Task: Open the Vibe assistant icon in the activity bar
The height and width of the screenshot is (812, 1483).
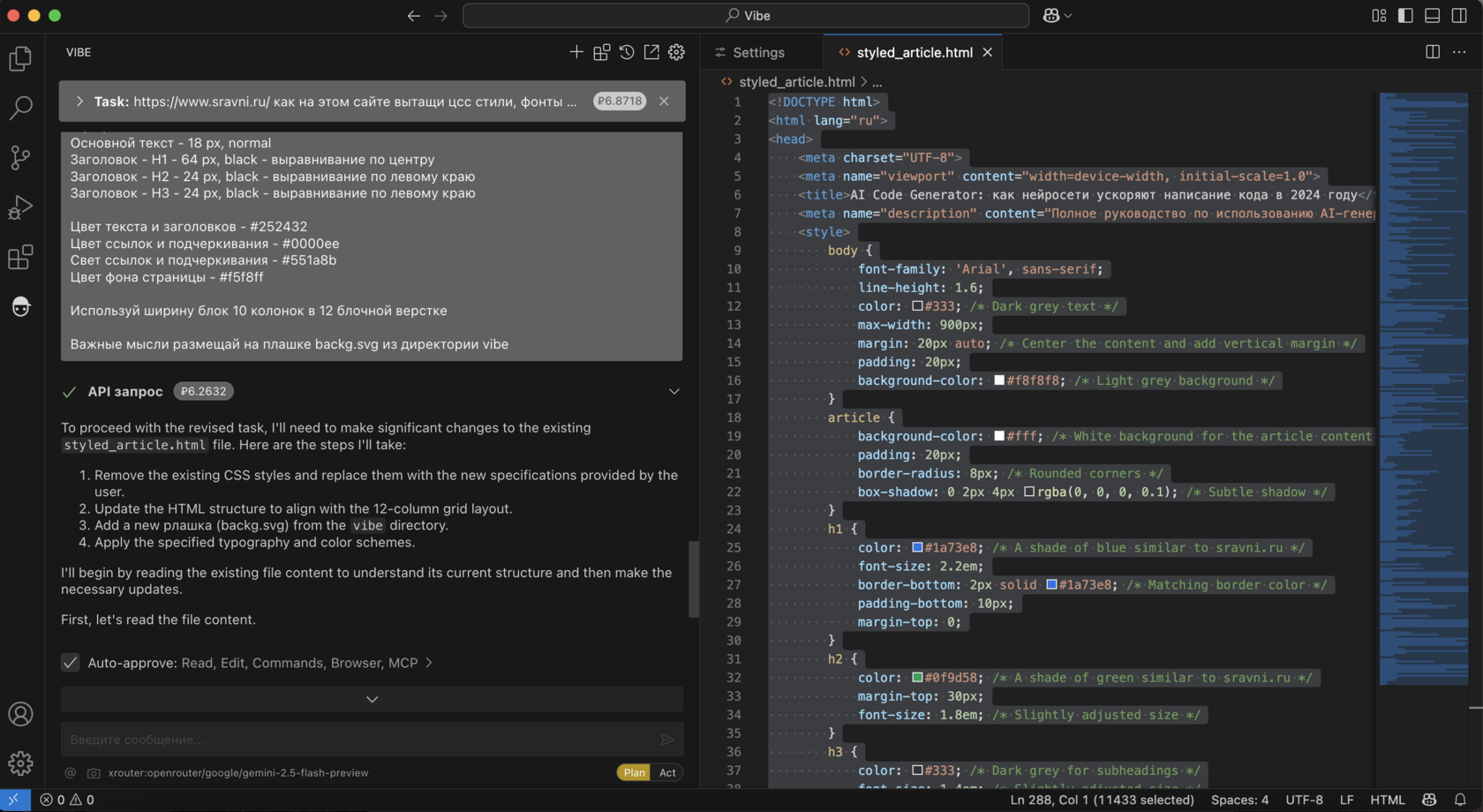Action: pos(21,306)
